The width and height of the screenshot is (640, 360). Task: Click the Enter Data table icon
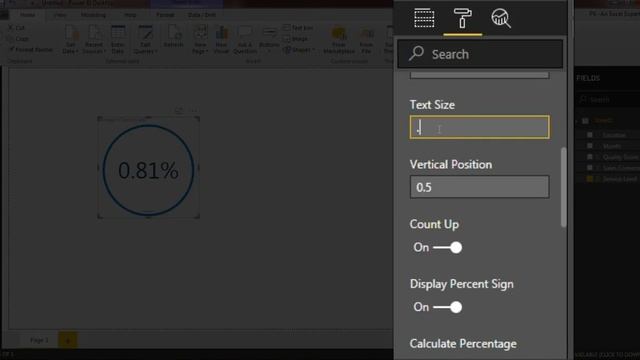click(118, 40)
